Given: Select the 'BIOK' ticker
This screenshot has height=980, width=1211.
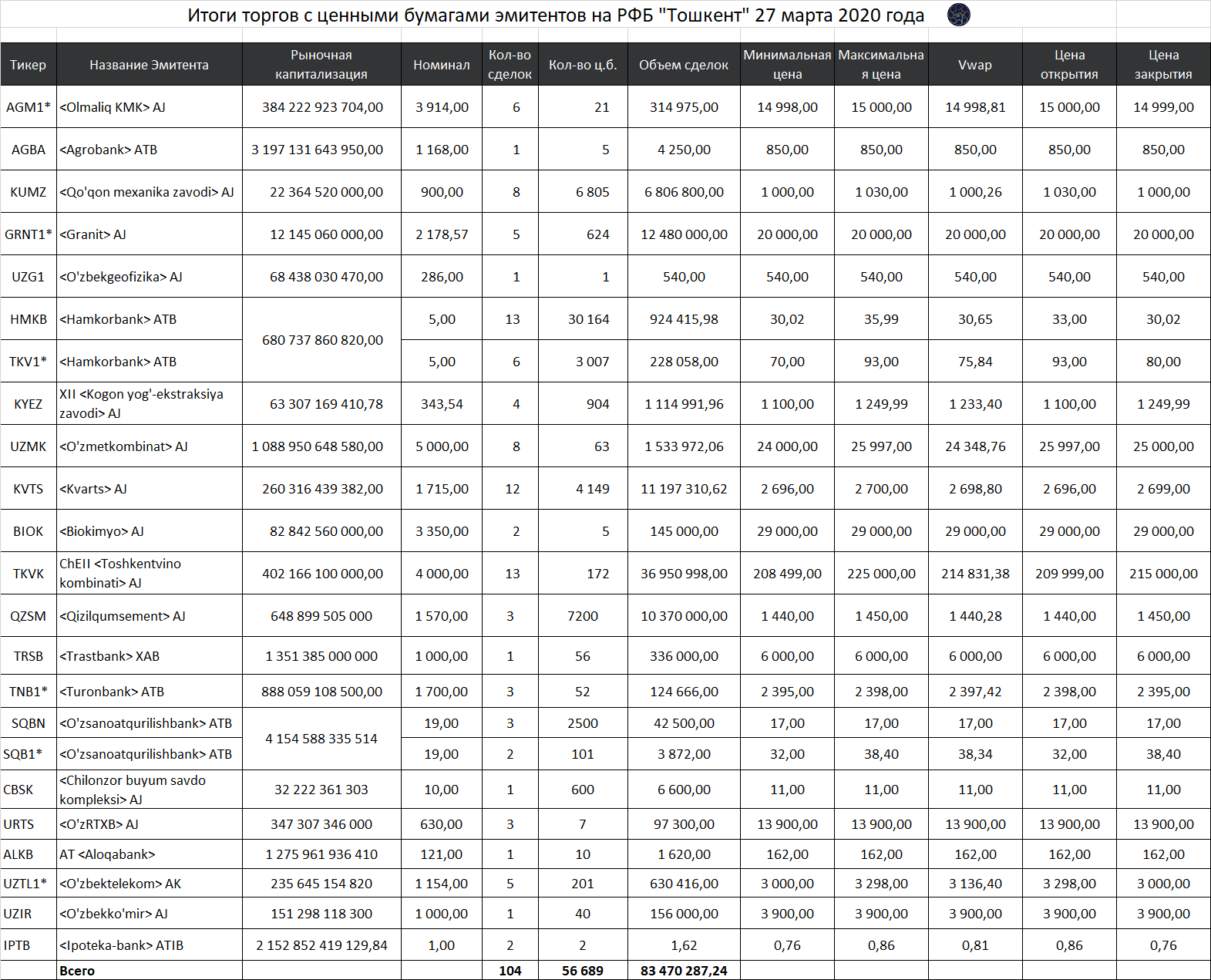Looking at the screenshot, I should pyautogui.click(x=29, y=531).
